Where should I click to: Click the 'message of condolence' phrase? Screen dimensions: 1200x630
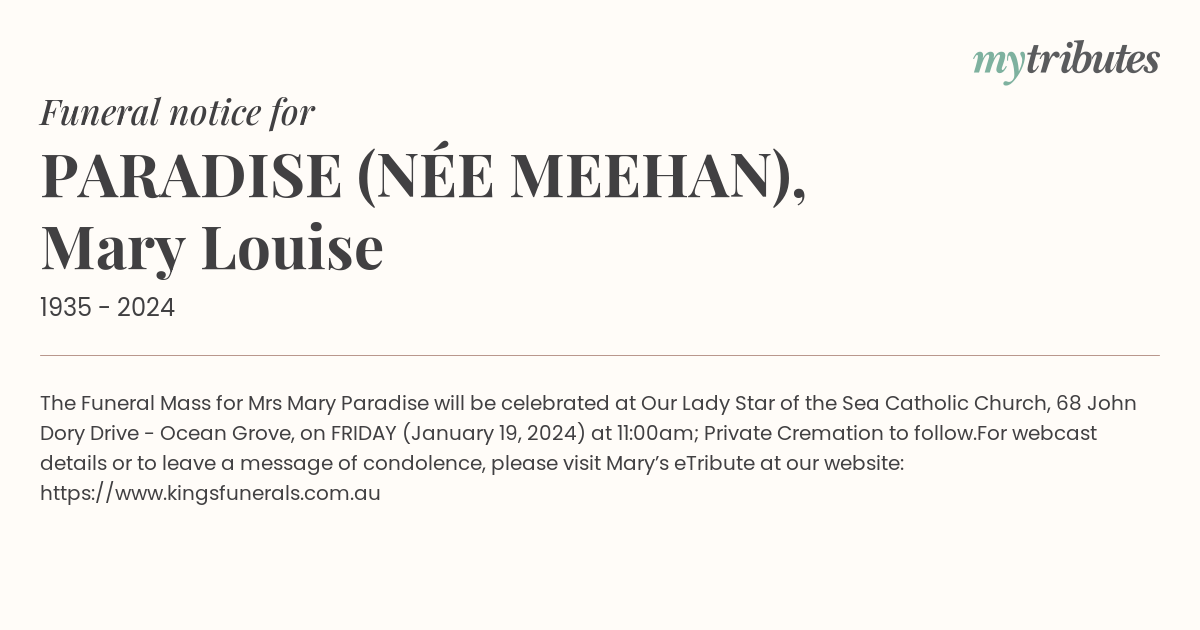[372, 463]
